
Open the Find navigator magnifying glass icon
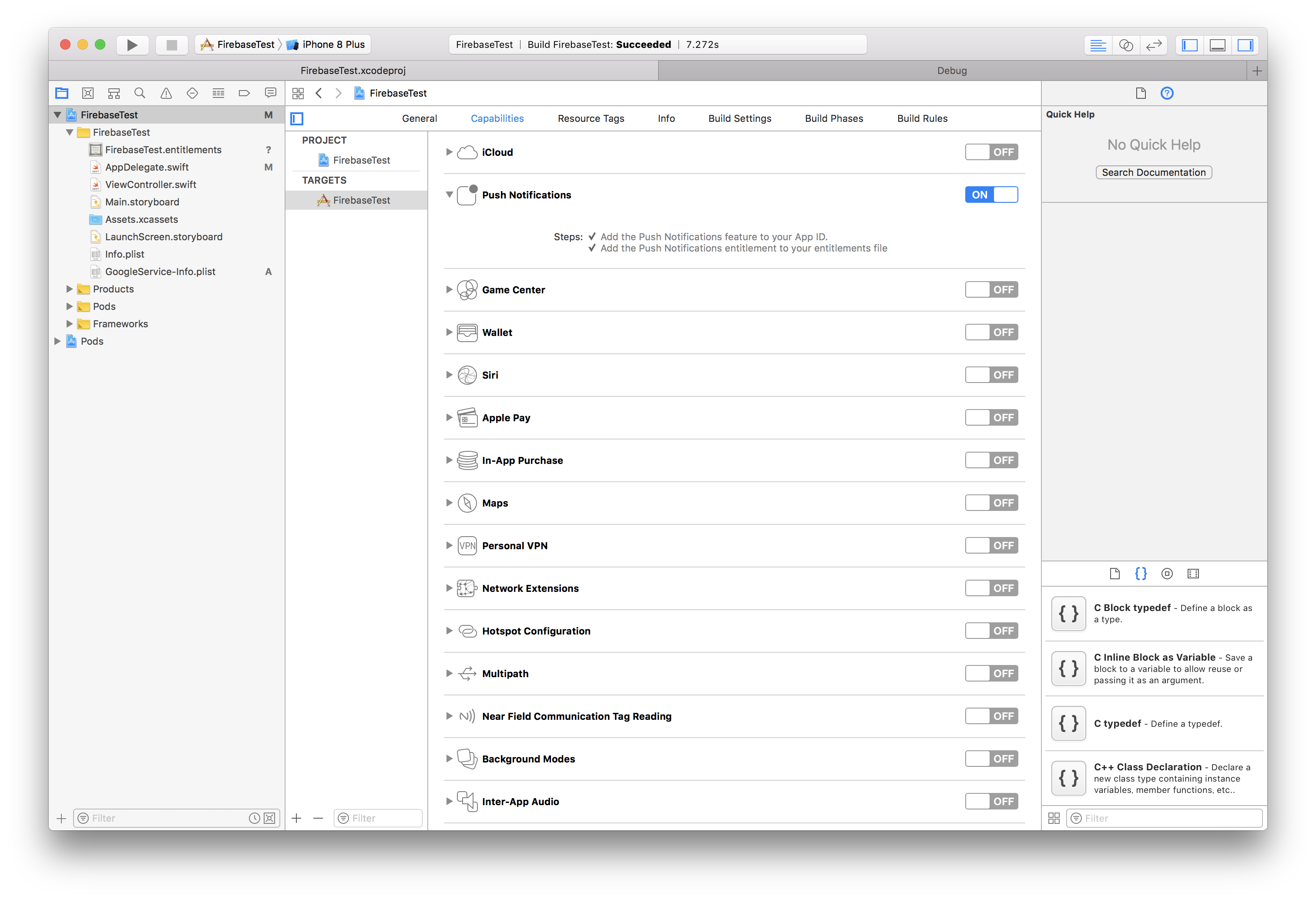point(139,93)
